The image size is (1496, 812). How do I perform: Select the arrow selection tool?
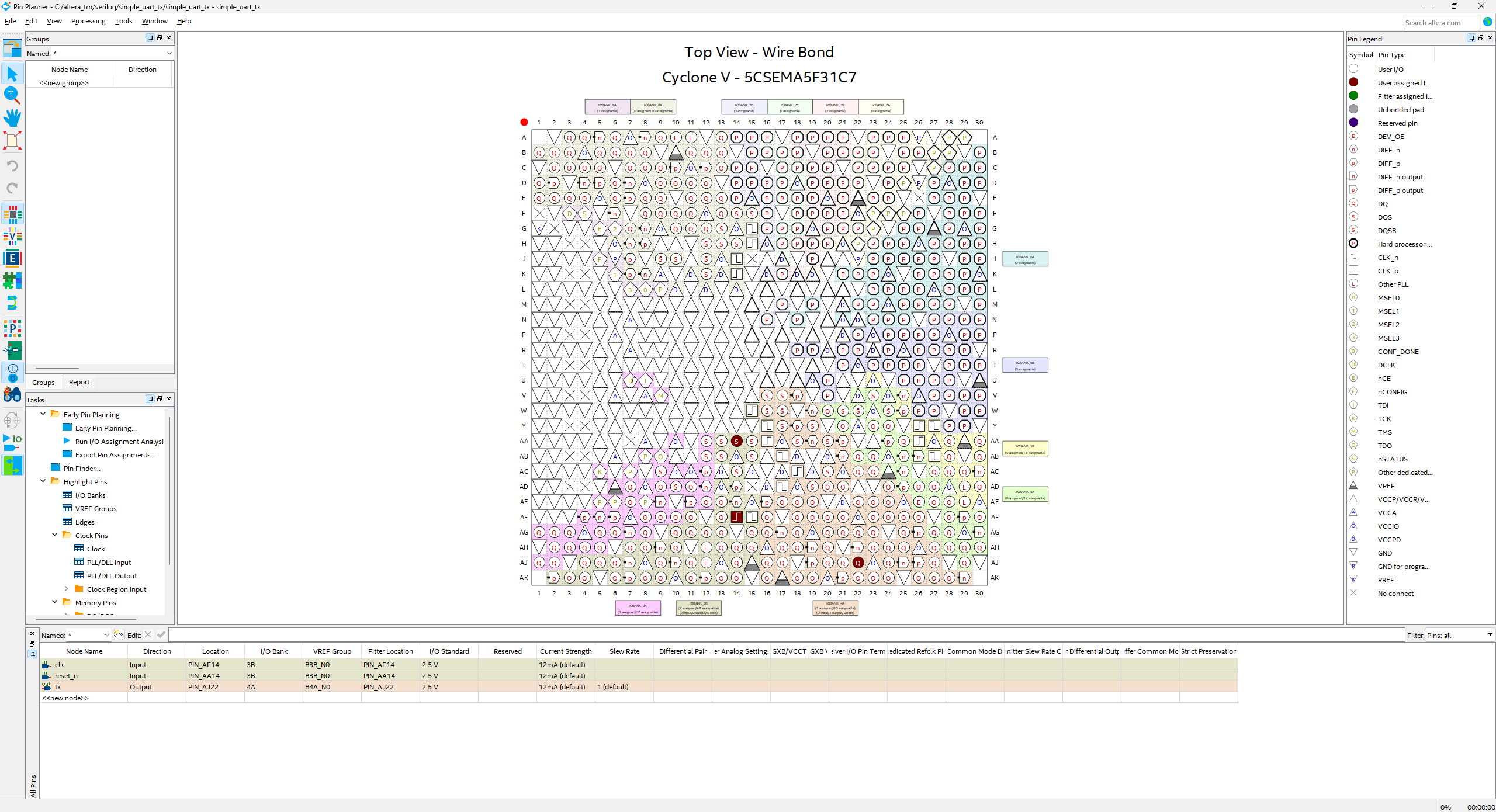click(x=12, y=74)
